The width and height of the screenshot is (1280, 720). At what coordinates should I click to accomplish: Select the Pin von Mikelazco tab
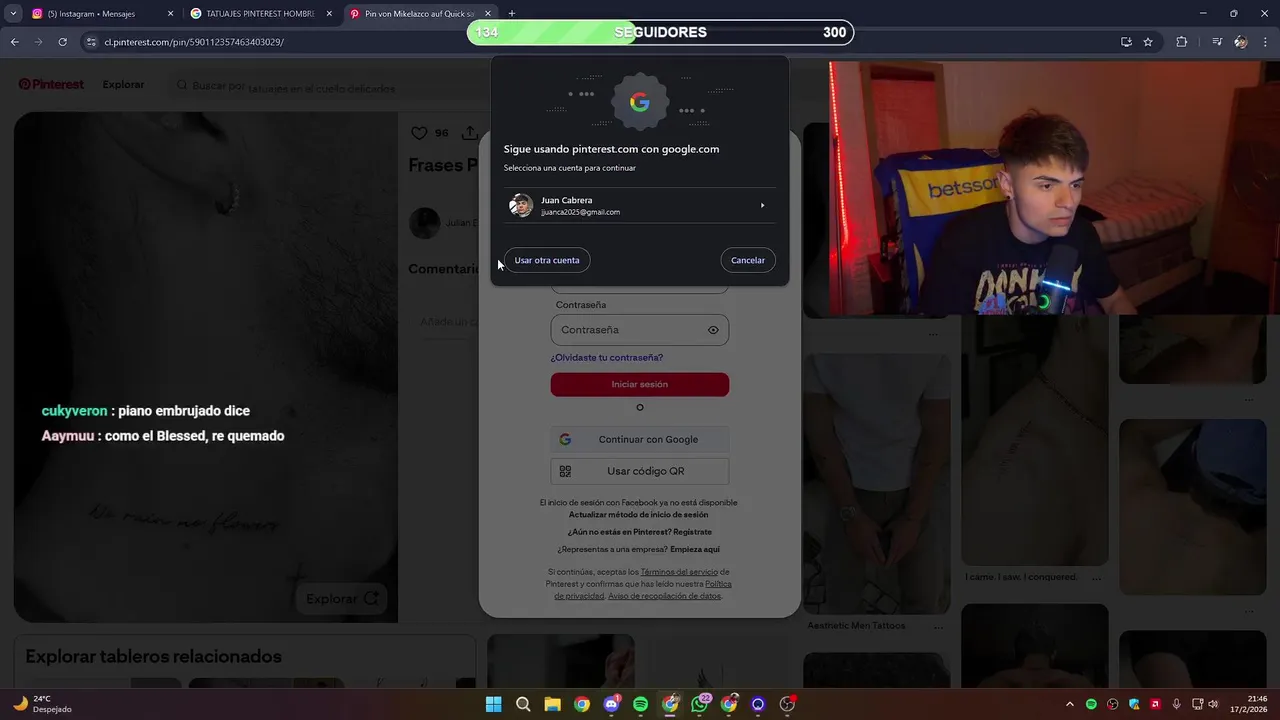point(418,14)
